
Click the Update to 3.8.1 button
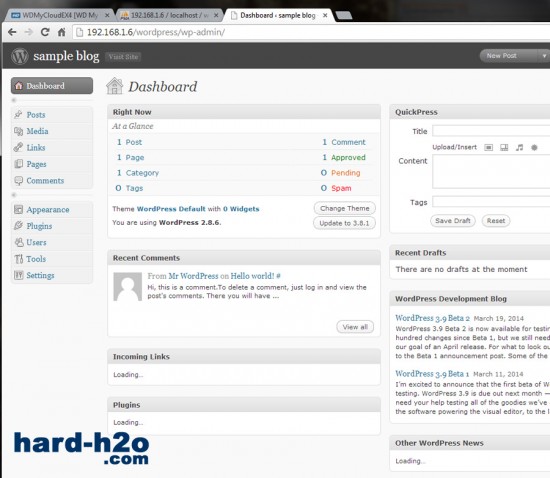344,223
